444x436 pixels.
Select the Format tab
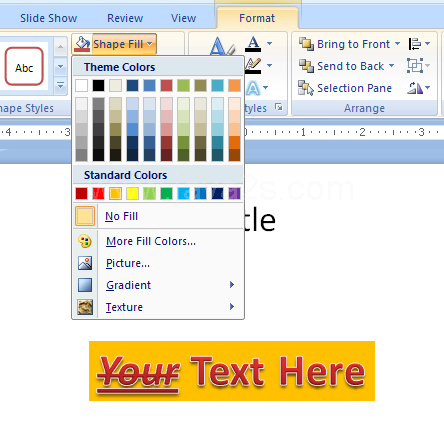(x=257, y=18)
